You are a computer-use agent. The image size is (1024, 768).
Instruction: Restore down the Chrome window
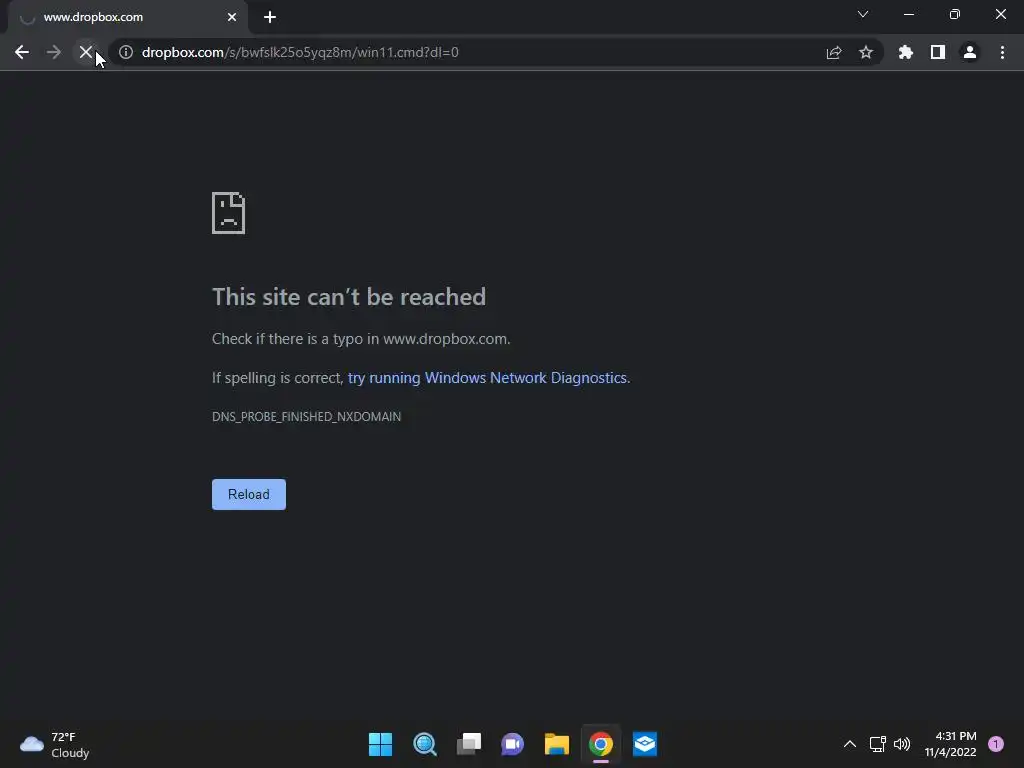click(x=955, y=14)
